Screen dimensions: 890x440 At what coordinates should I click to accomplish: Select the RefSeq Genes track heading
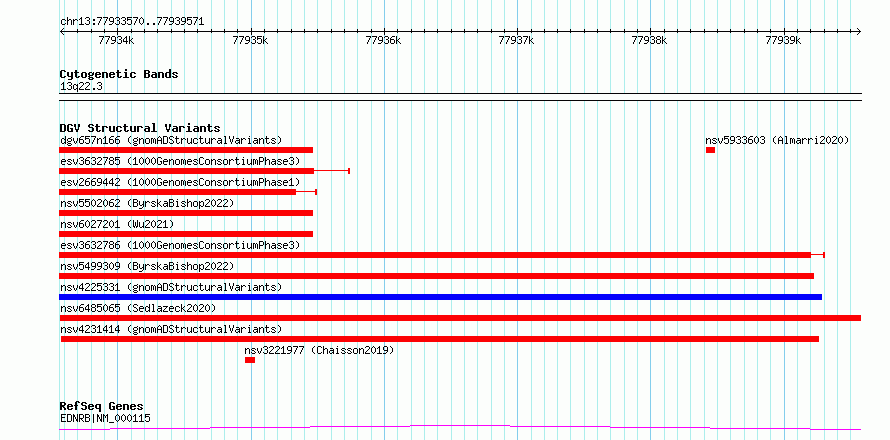(102, 406)
